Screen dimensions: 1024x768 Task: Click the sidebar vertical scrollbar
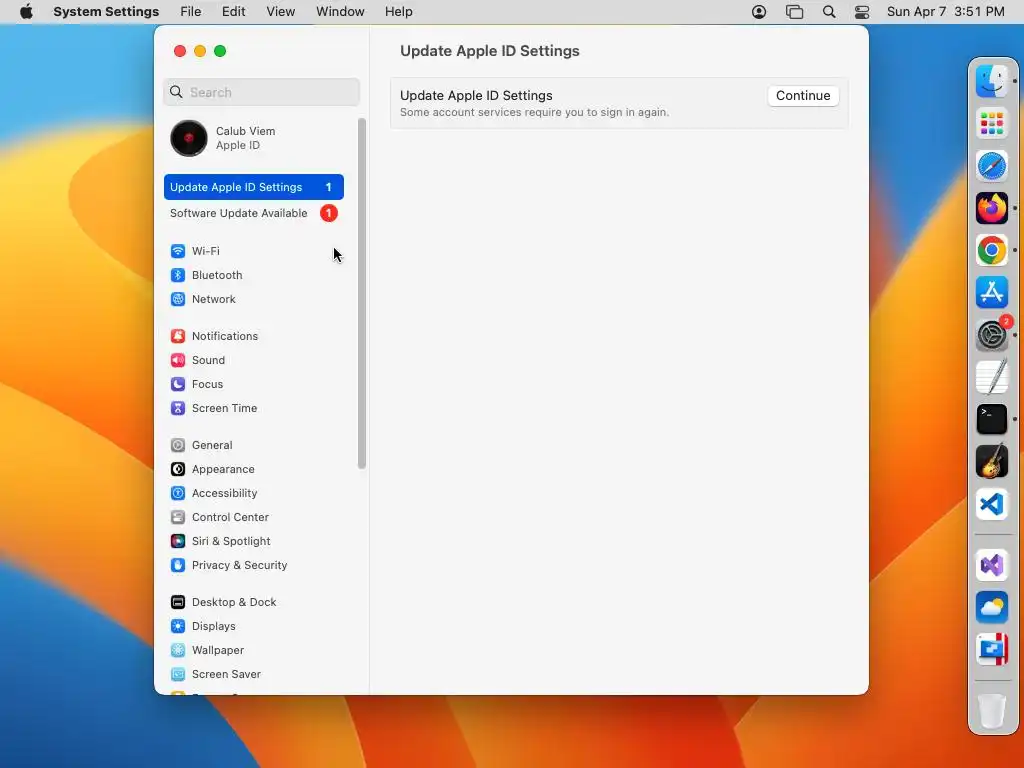pos(362,293)
